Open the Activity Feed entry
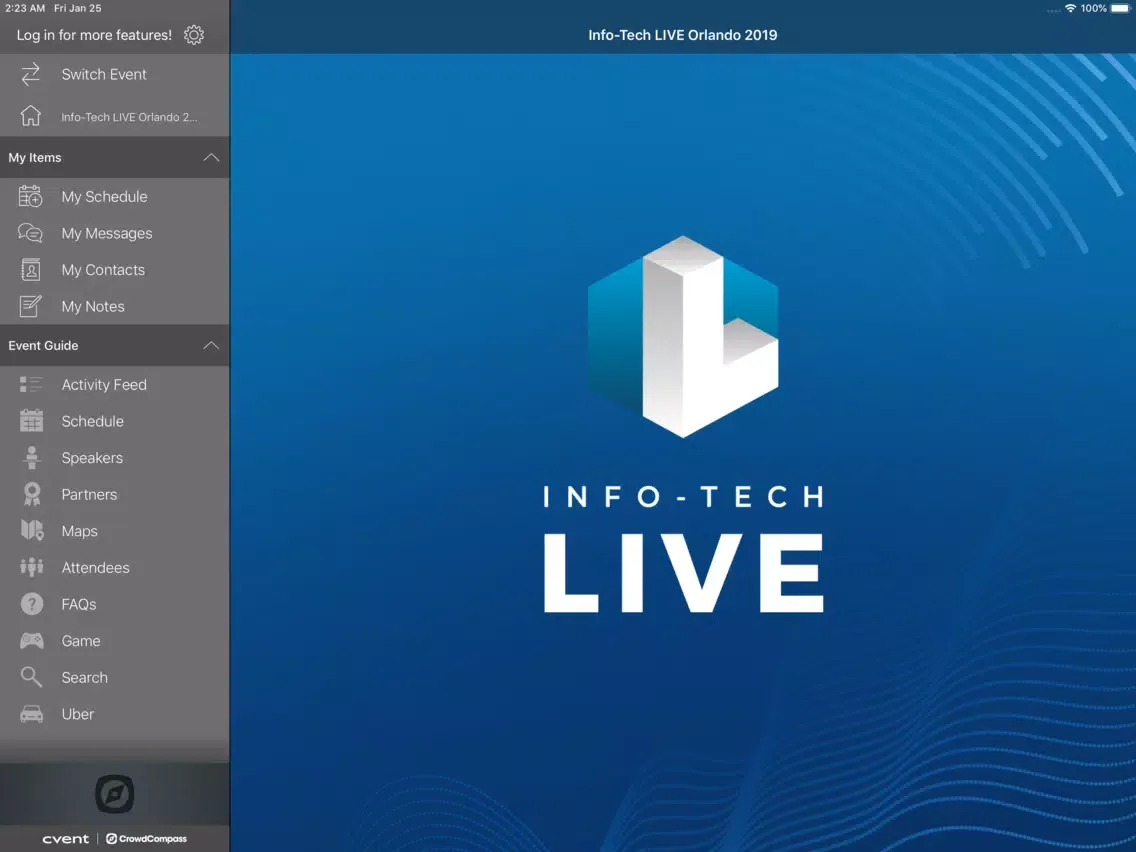 coord(114,385)
